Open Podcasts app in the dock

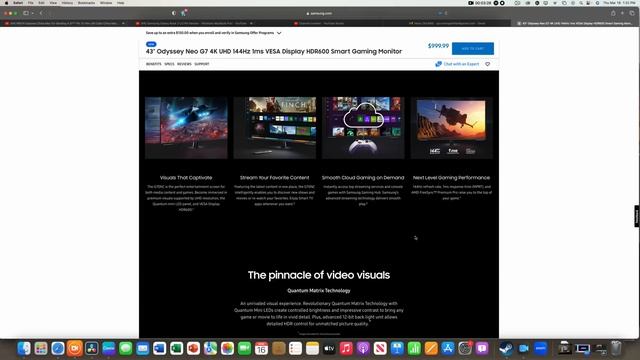point(363,348)
